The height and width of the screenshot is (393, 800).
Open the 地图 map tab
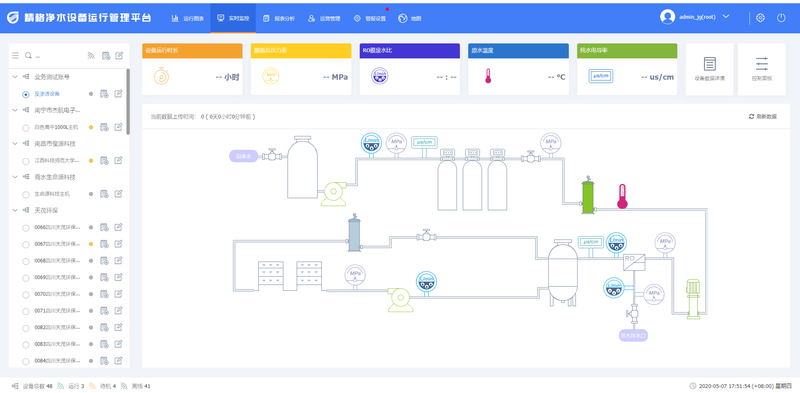point(410,18)
